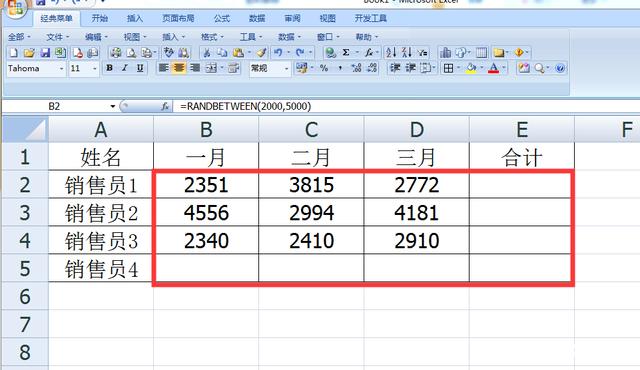Toggle bold formatting

(x=109, y=68)
